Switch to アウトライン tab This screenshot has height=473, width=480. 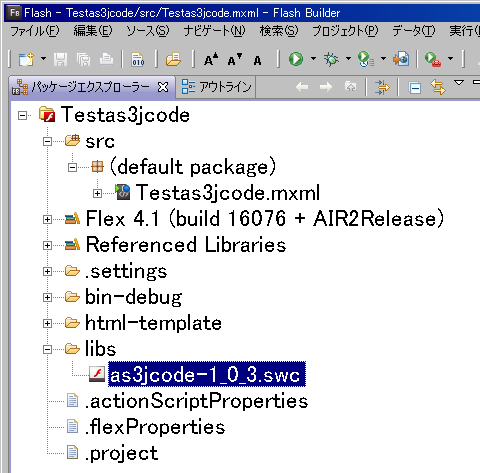[216, 87]
